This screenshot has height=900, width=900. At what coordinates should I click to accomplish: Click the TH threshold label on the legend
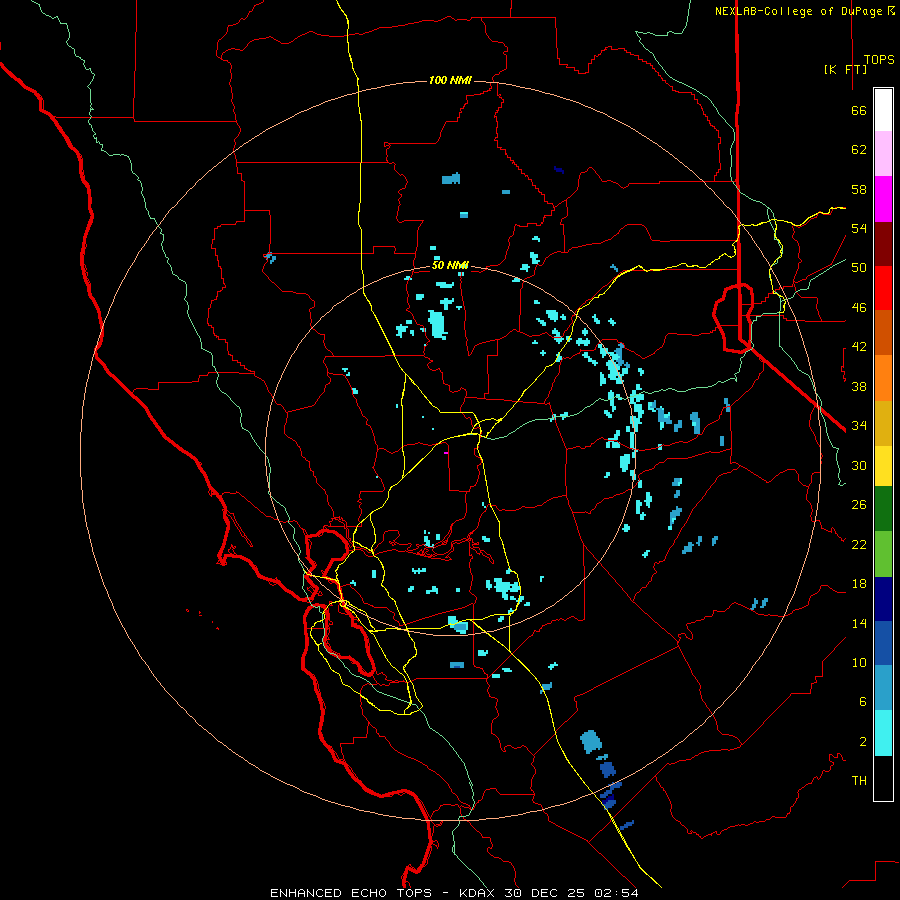(859, 781)
